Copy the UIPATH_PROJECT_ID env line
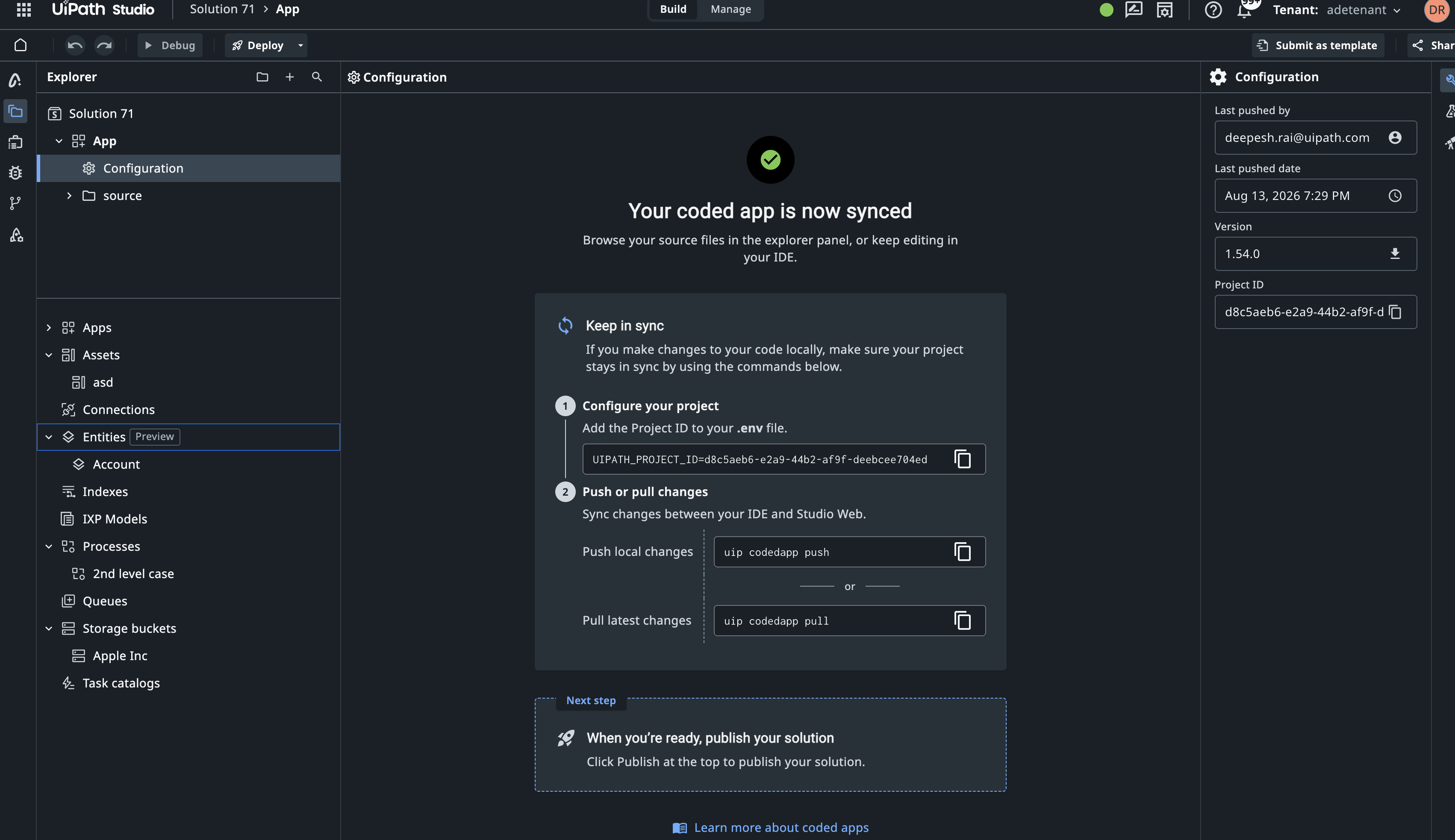Viewport: 1455px width, 840px height. 962,459
